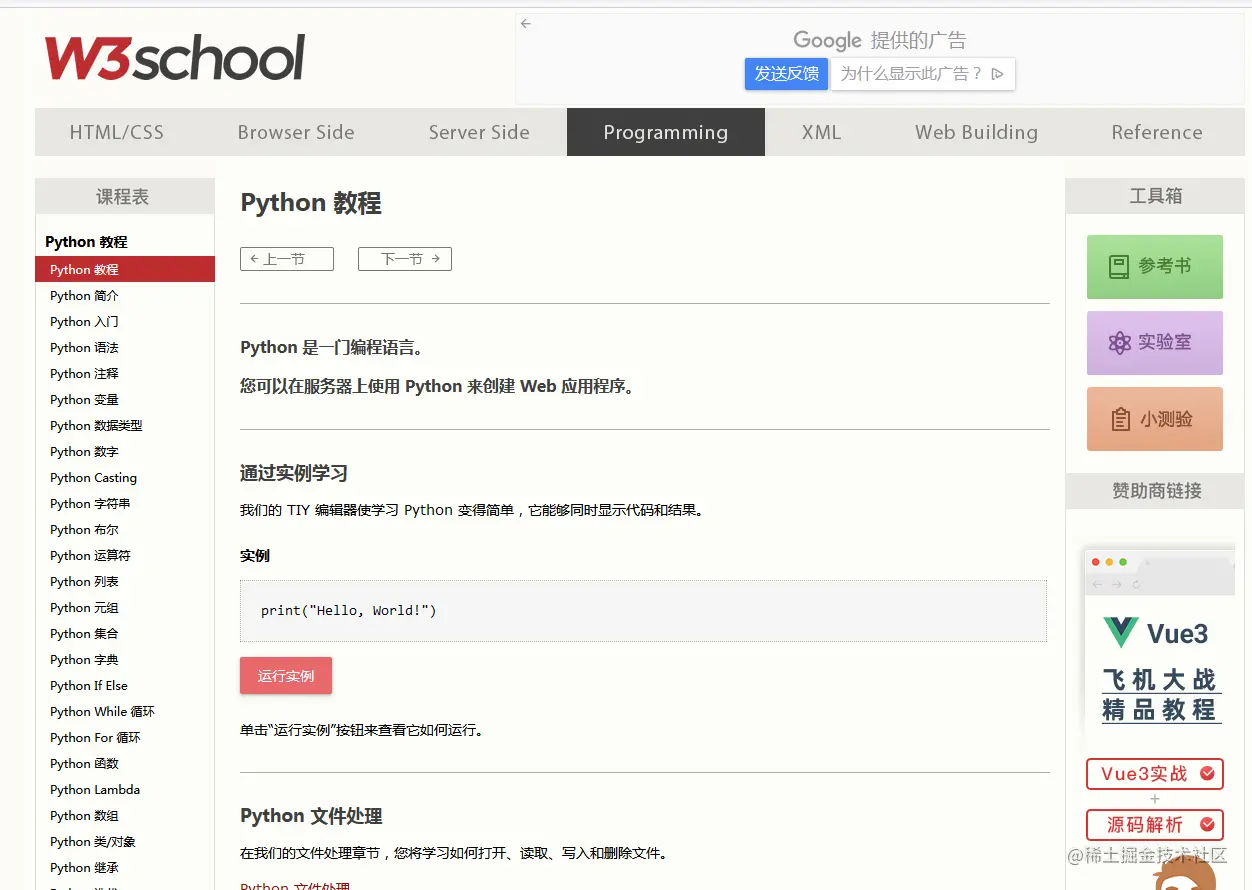Open the Reference navigation tab

pyautogui.click(x=1157, y=132)
